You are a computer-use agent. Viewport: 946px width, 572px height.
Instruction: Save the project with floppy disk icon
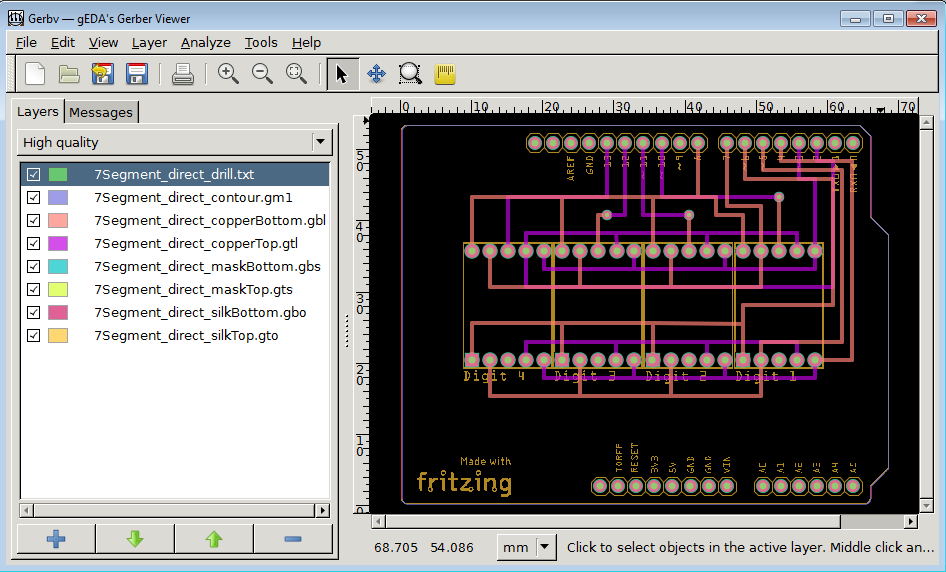(137, 74)
